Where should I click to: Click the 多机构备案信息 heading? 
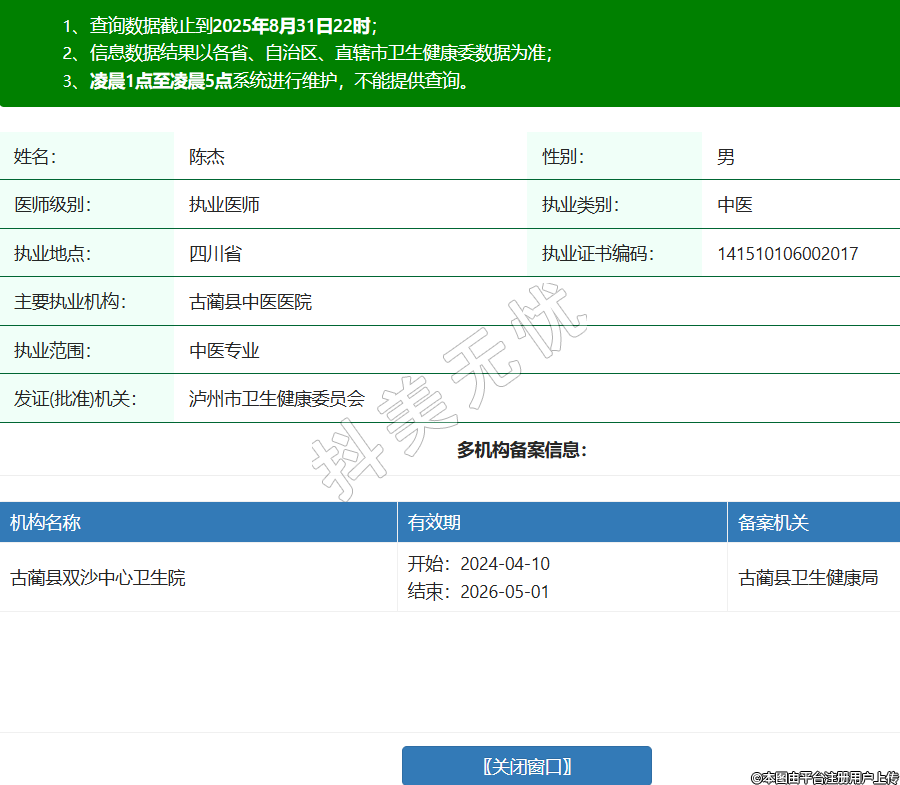click(522, 450)
